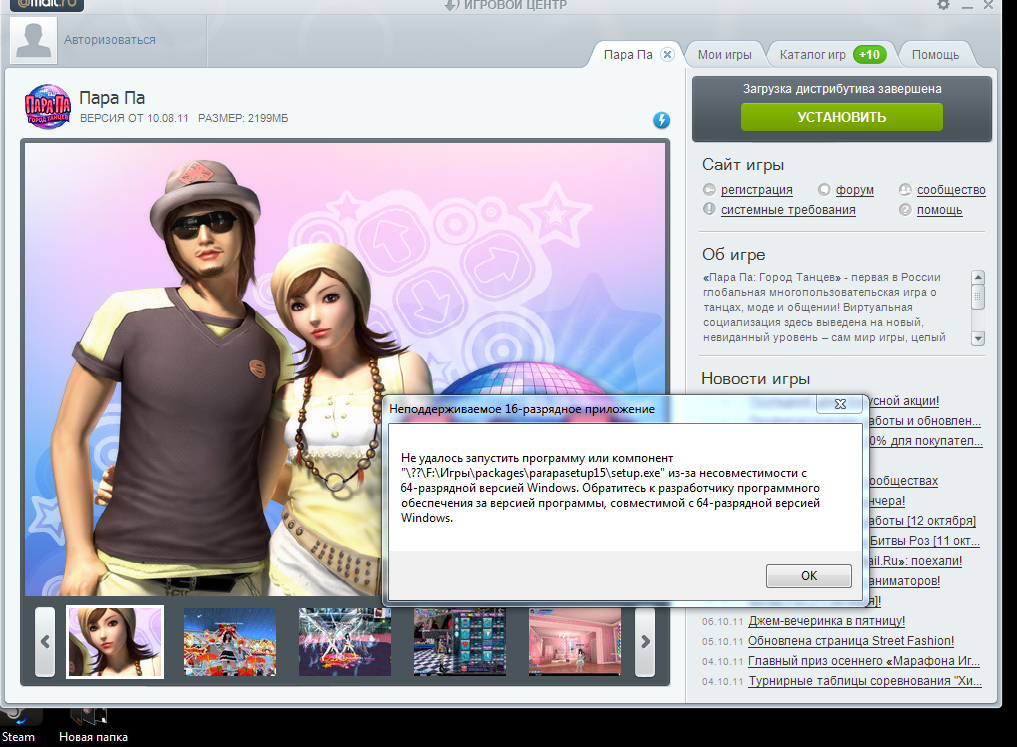Open the news link ending 'аботы и обновлен...'
Image resolution: width=1017 pixels, height=747 pixels.
tap(925, 421)
